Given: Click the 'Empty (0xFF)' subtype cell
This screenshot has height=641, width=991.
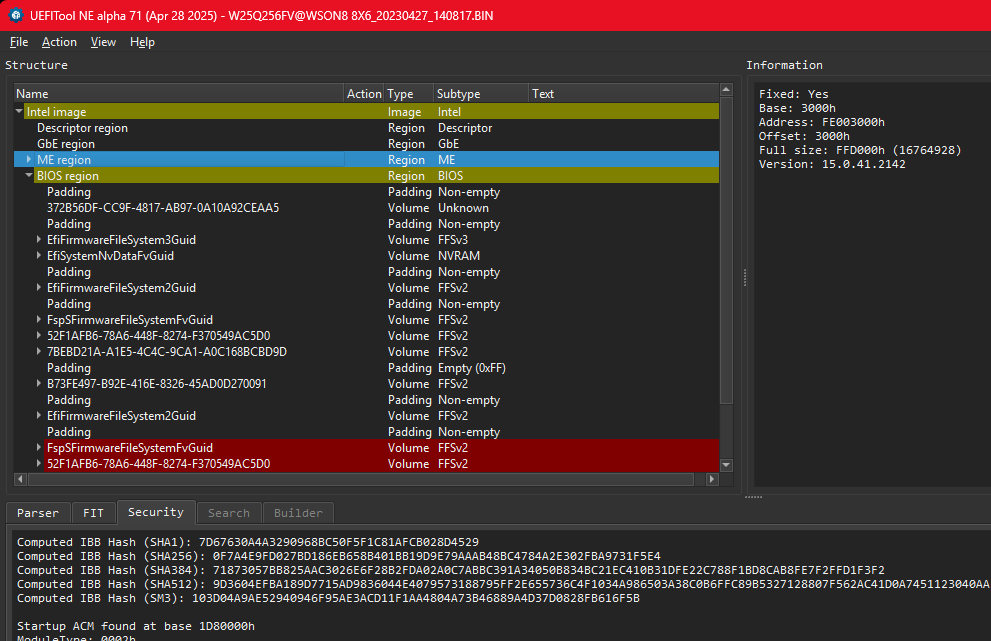Looking at the screenshot, I should pos(472,368).
